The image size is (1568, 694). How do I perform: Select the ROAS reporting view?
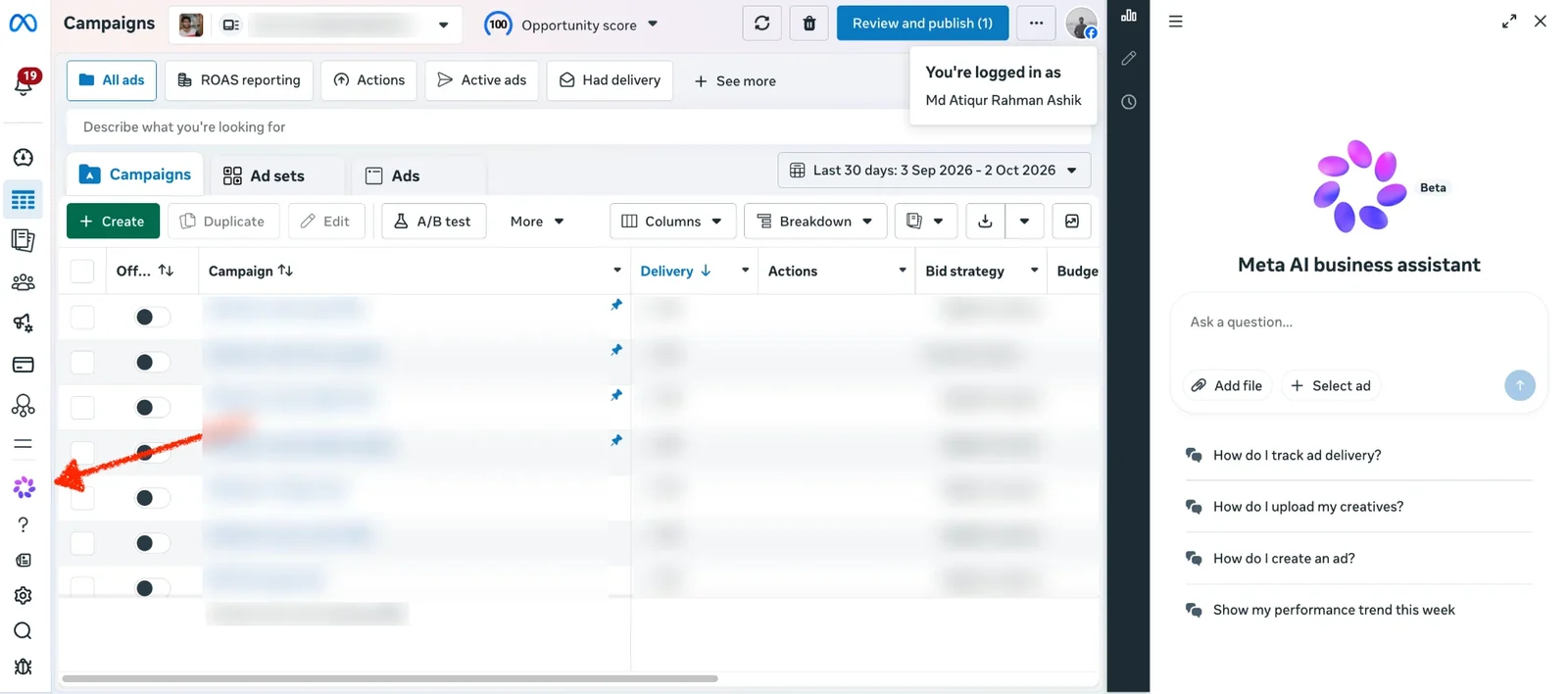click(239, 80)
